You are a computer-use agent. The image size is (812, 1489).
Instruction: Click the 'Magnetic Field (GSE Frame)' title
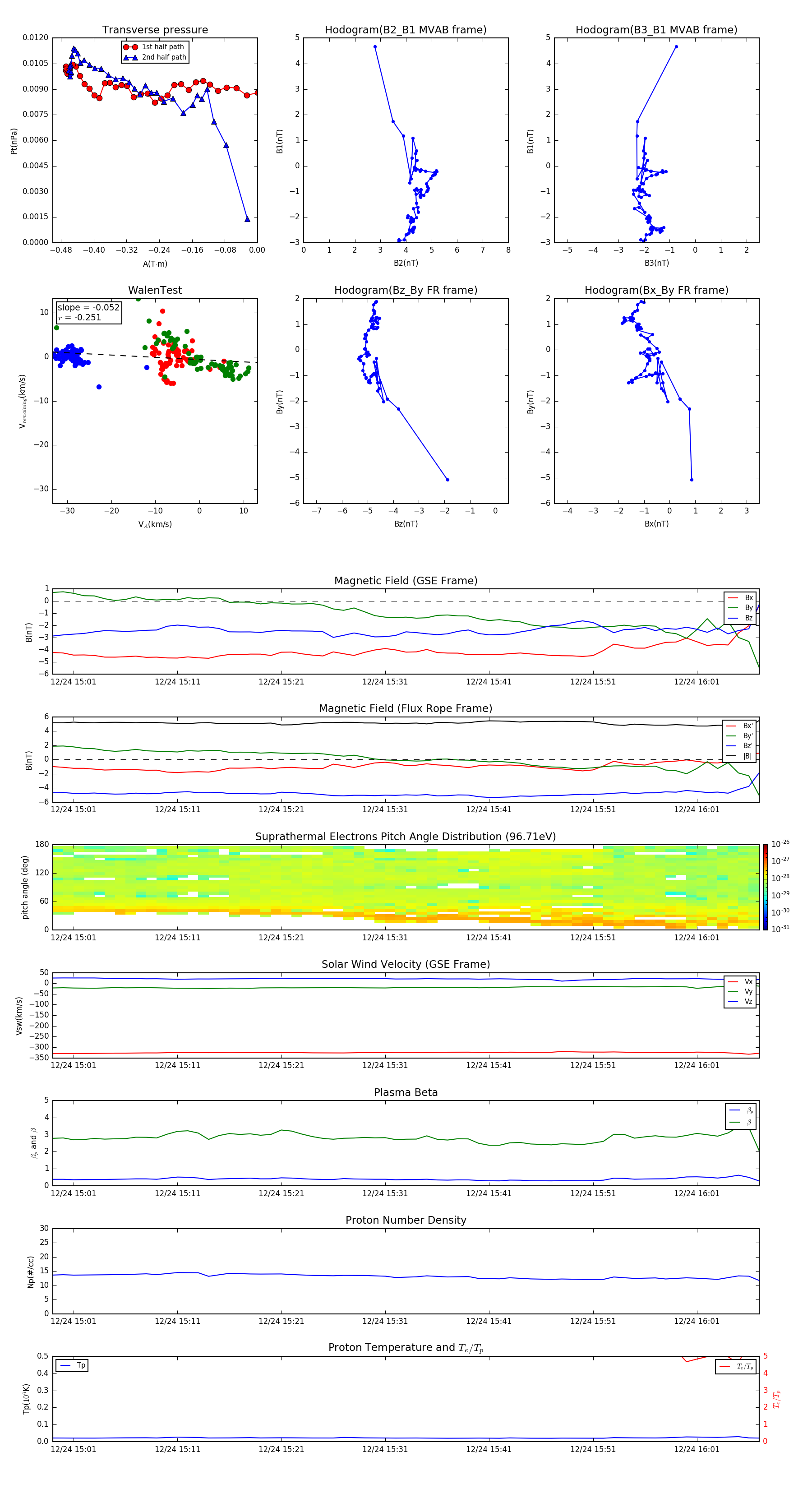pos(406,581)
